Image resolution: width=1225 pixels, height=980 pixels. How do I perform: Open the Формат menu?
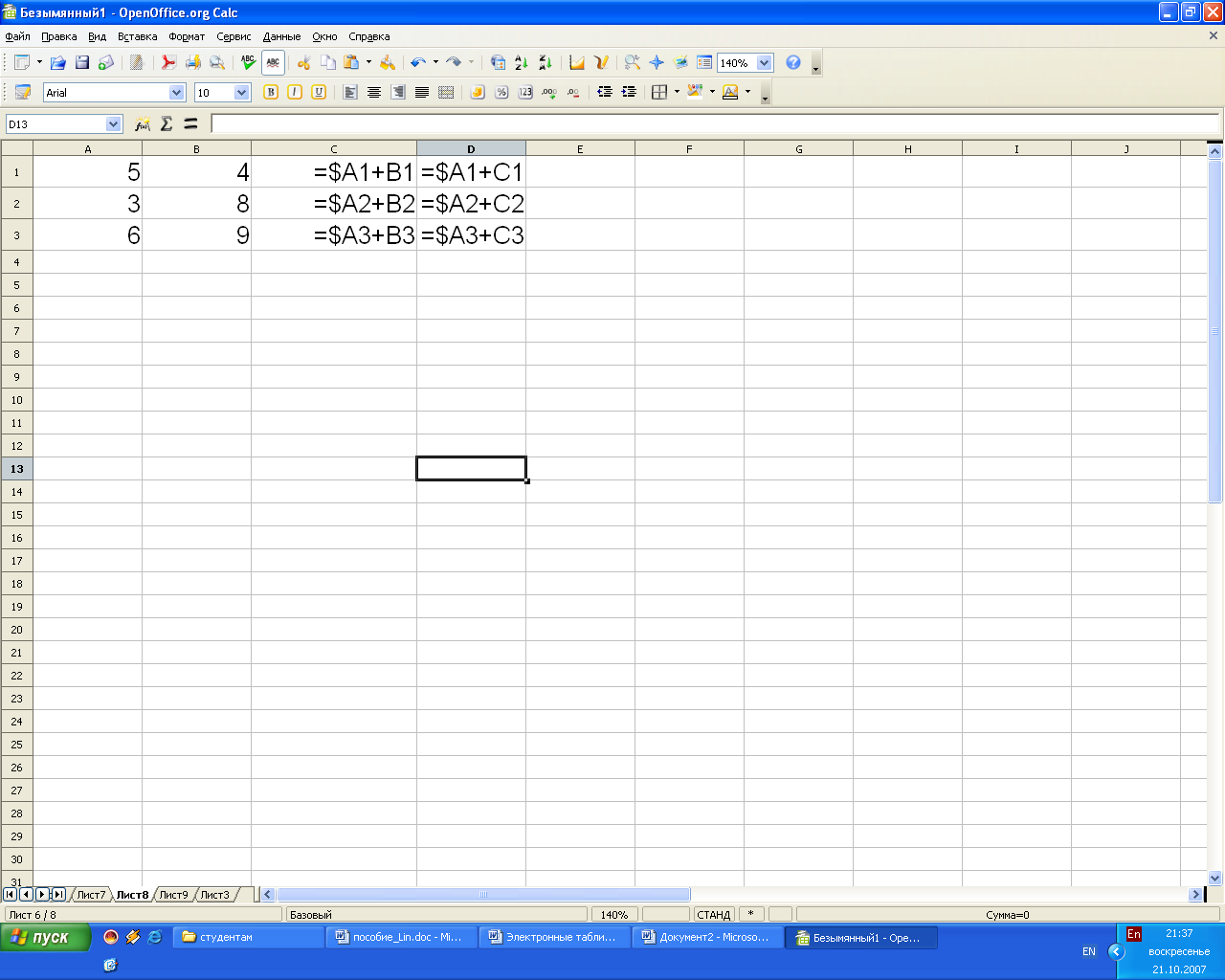click(x=187, y=36)
